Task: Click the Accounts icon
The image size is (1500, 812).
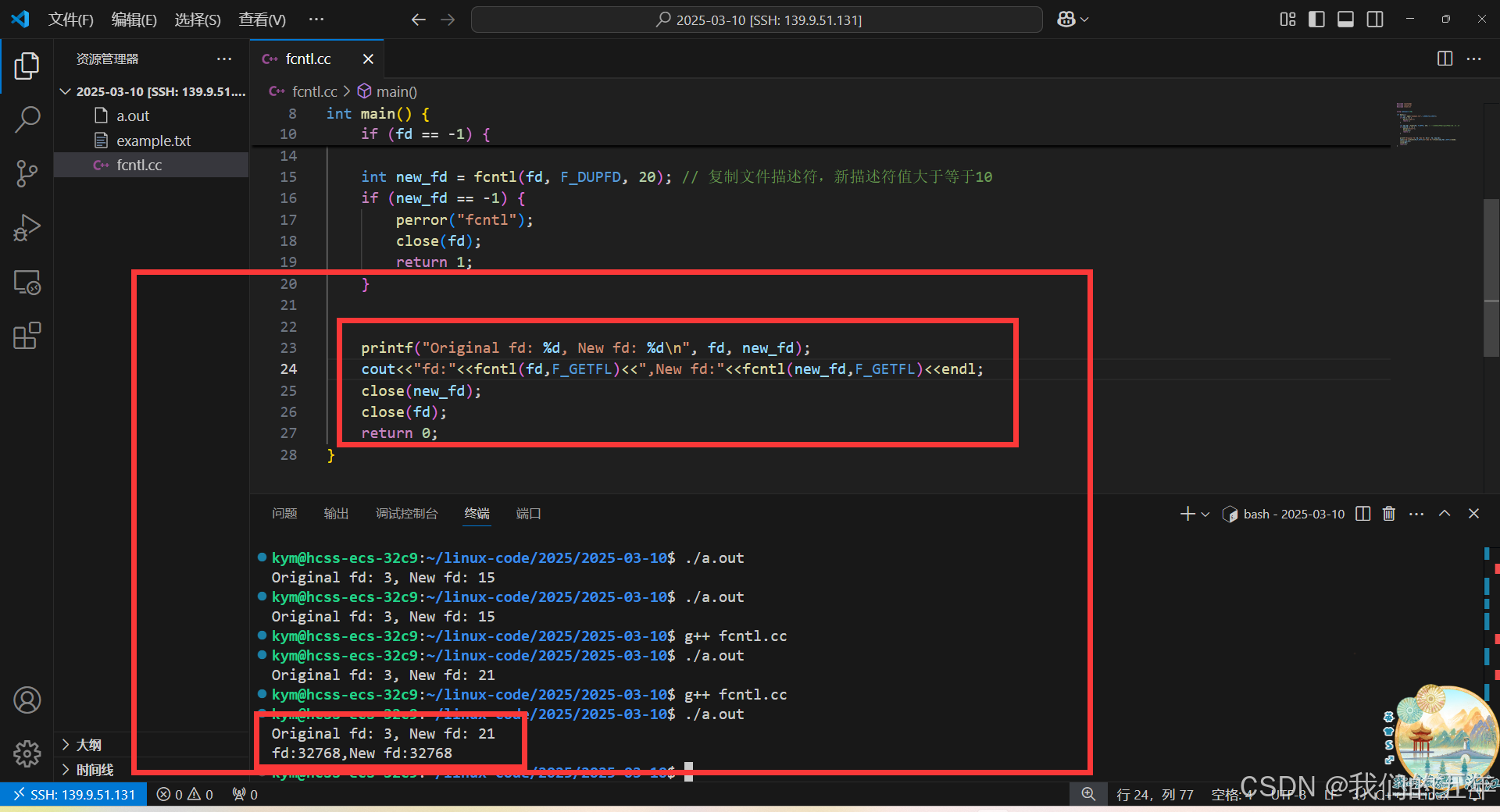Action: point(27,700)
